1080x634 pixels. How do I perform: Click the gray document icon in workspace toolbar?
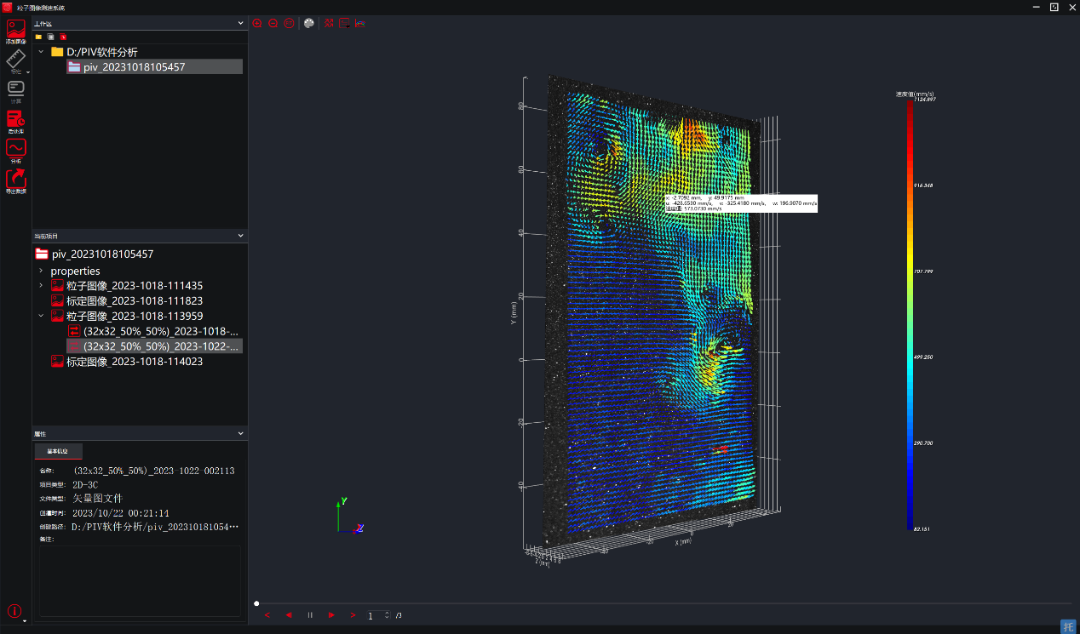(51, 37)
